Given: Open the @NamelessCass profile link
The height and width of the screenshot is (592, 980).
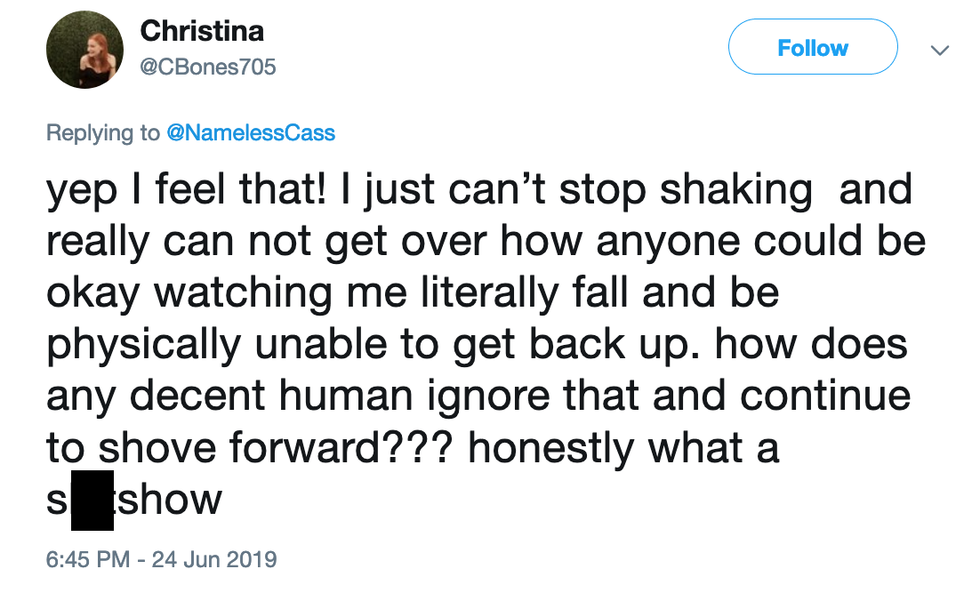Looking at the screenshot, I should 250,133.
